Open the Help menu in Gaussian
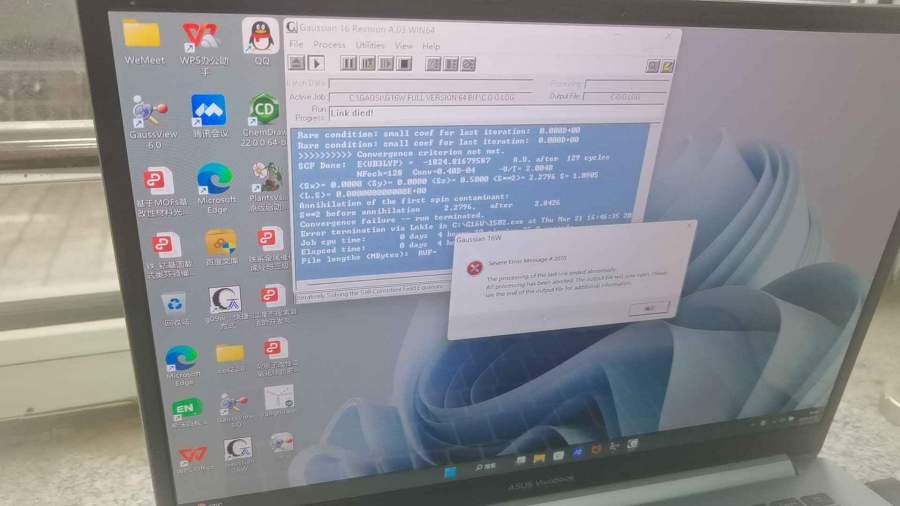This screenshot has width=900, height=506. click(431, 46)
